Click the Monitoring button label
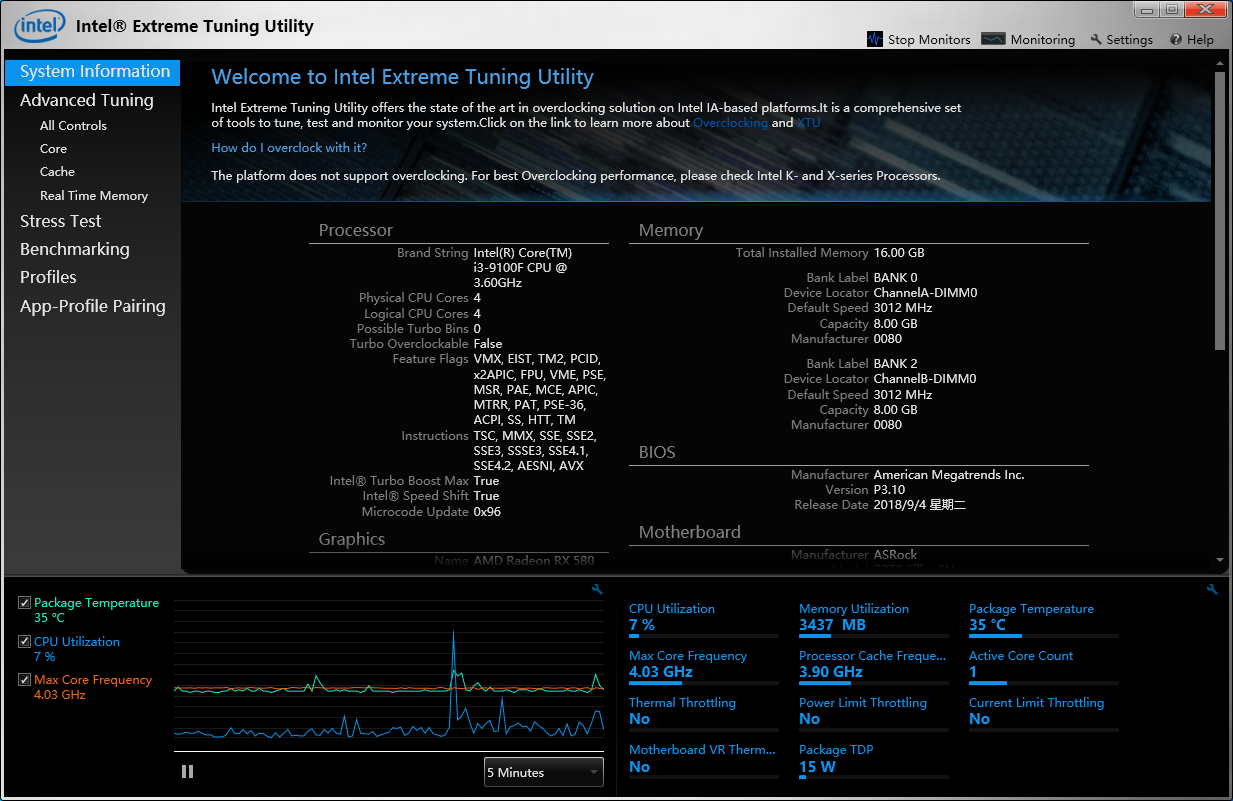1233x801 pixels. 1043,40
